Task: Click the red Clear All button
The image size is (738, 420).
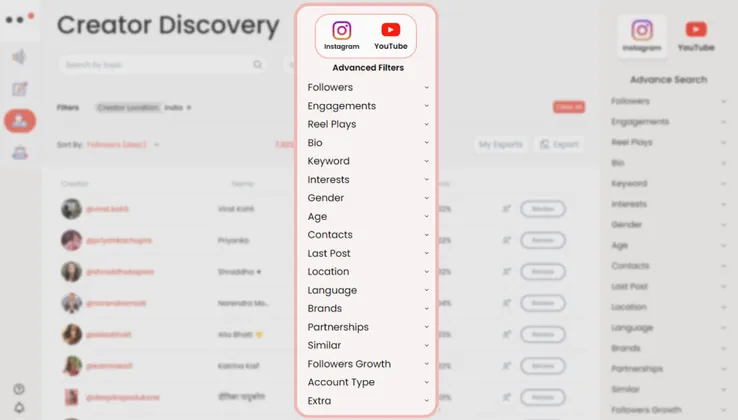Action: [x=569, y=107]
